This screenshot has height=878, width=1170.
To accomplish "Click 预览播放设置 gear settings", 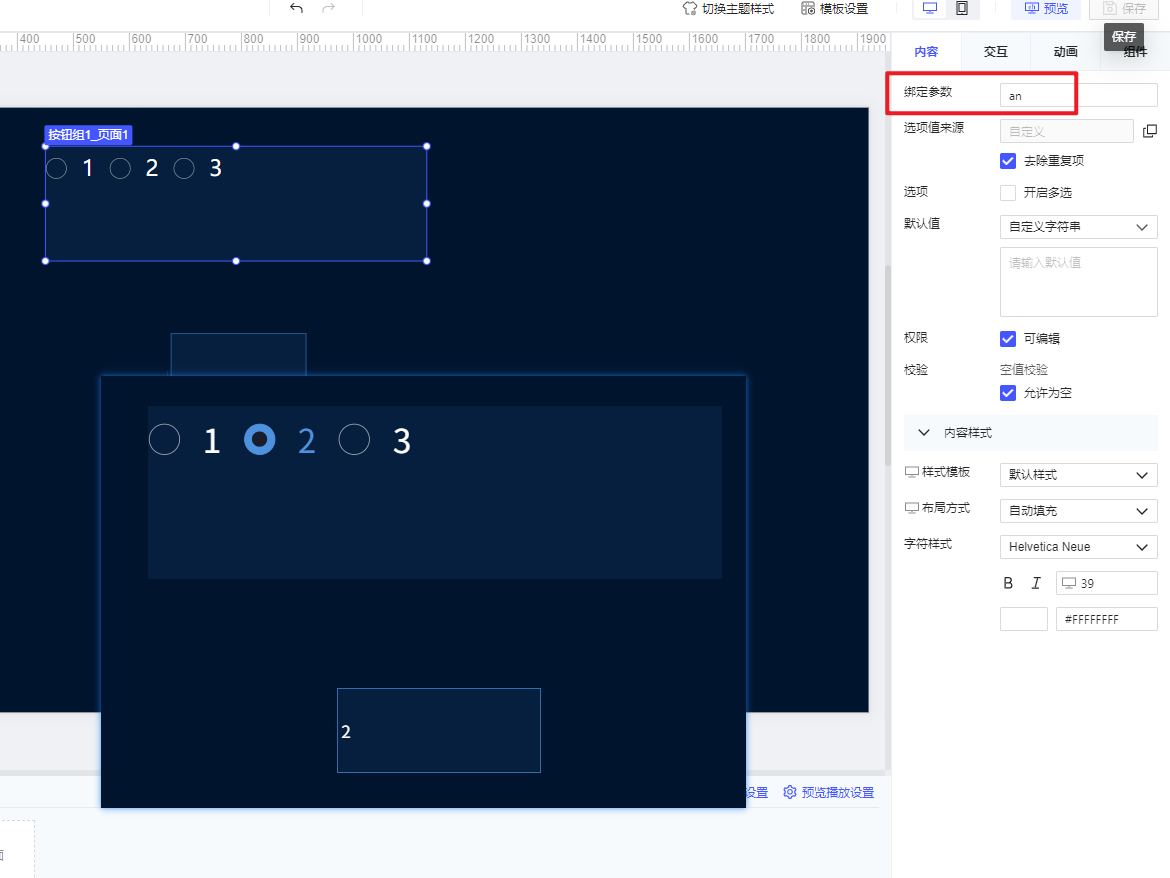I will (x=828, y=792).
